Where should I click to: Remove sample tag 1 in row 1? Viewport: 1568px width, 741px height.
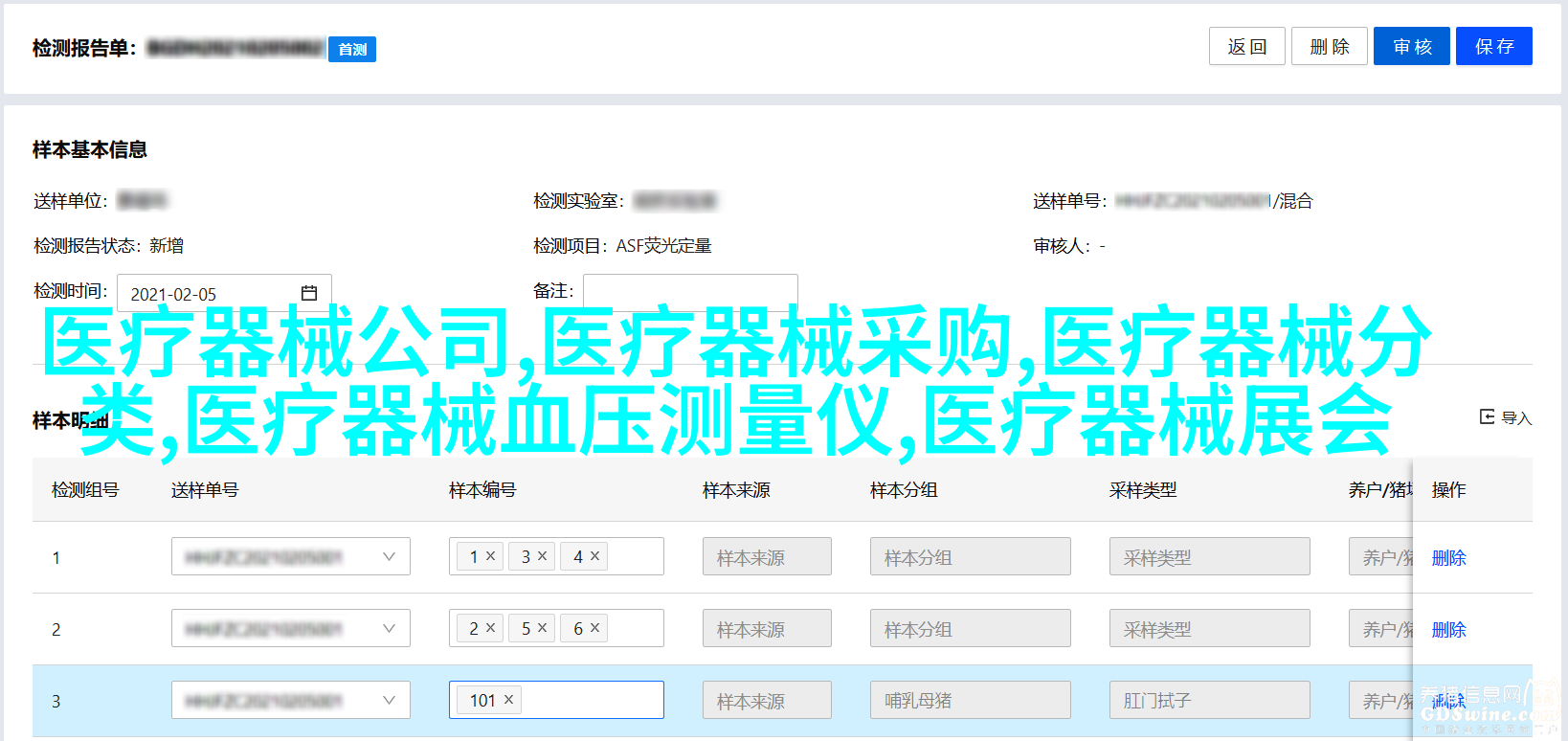pos(491,555)
